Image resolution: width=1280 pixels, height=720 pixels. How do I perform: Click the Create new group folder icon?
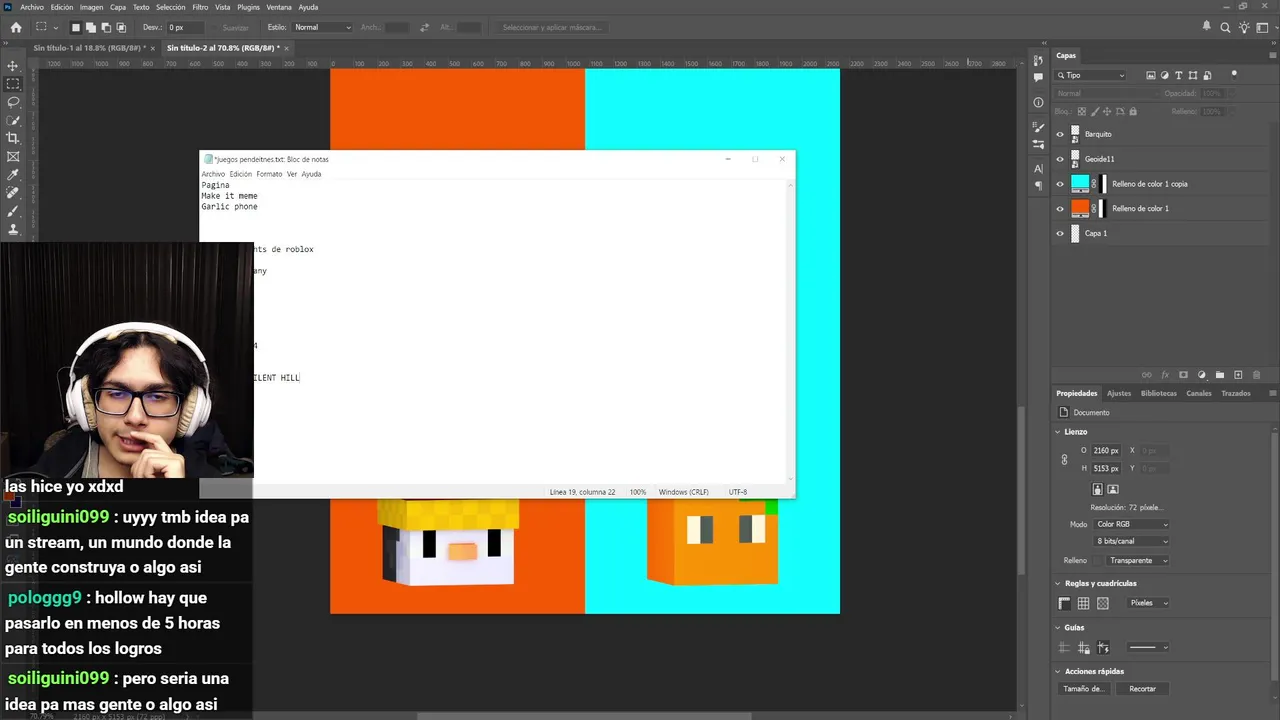tap(1220, 375)
